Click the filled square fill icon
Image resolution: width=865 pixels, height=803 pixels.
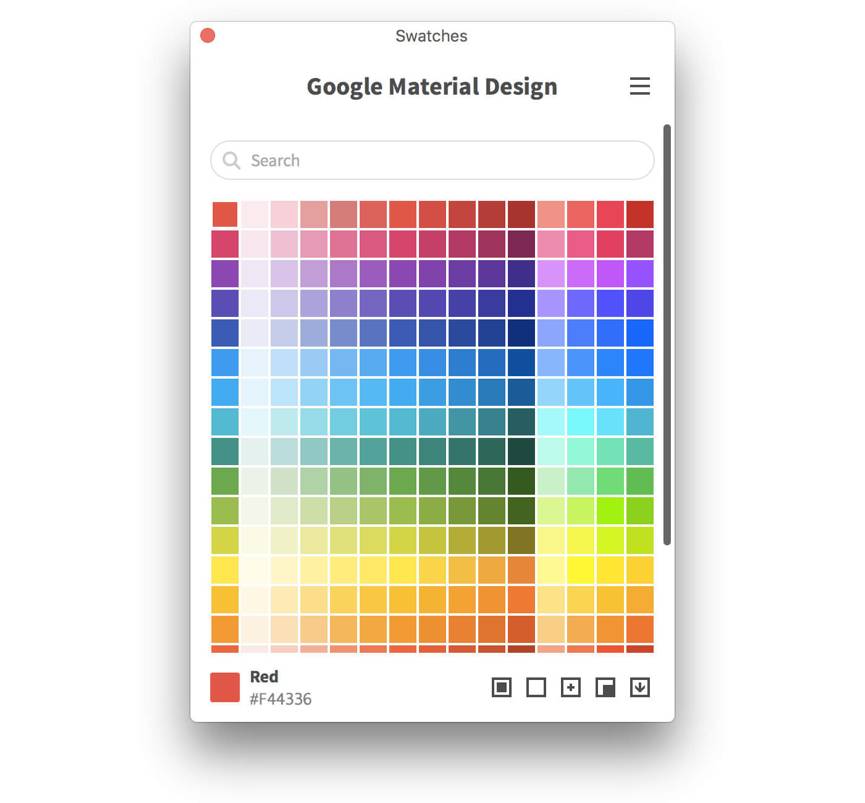(x=501, y=687)
